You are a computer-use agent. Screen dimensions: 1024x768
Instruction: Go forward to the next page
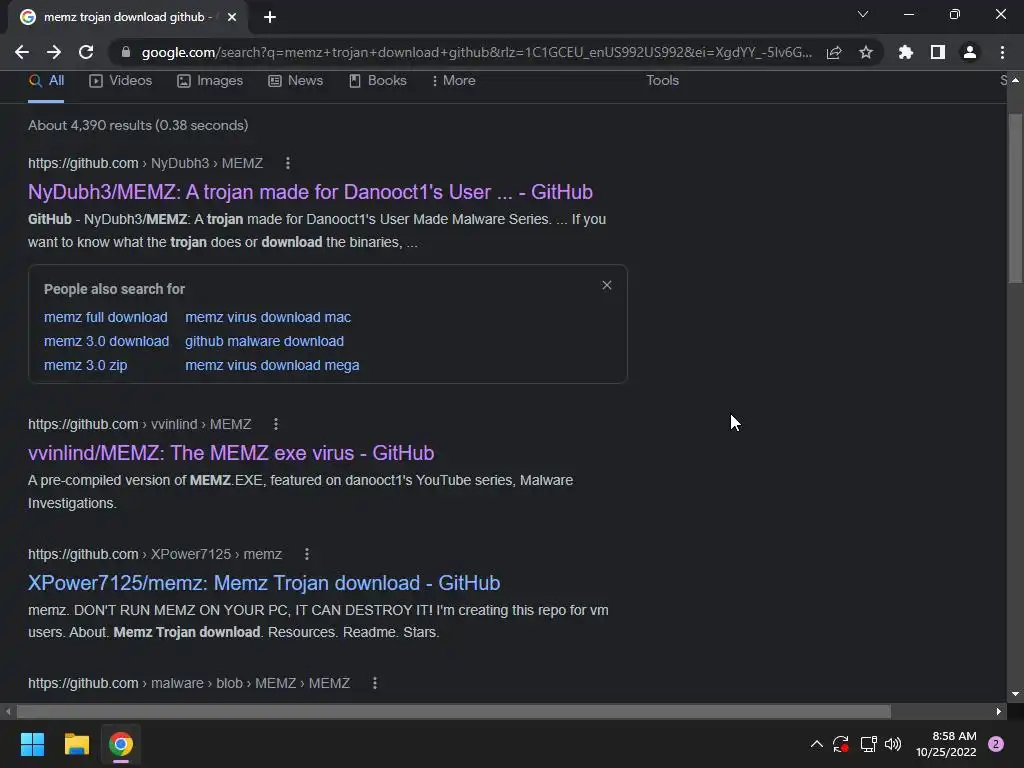[54, 52]
